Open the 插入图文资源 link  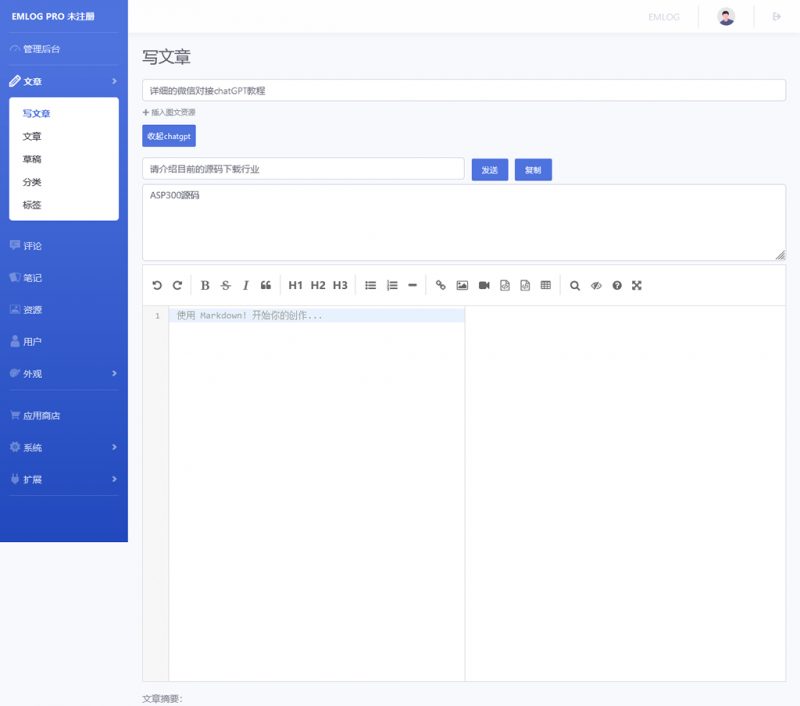click(172, 114)
